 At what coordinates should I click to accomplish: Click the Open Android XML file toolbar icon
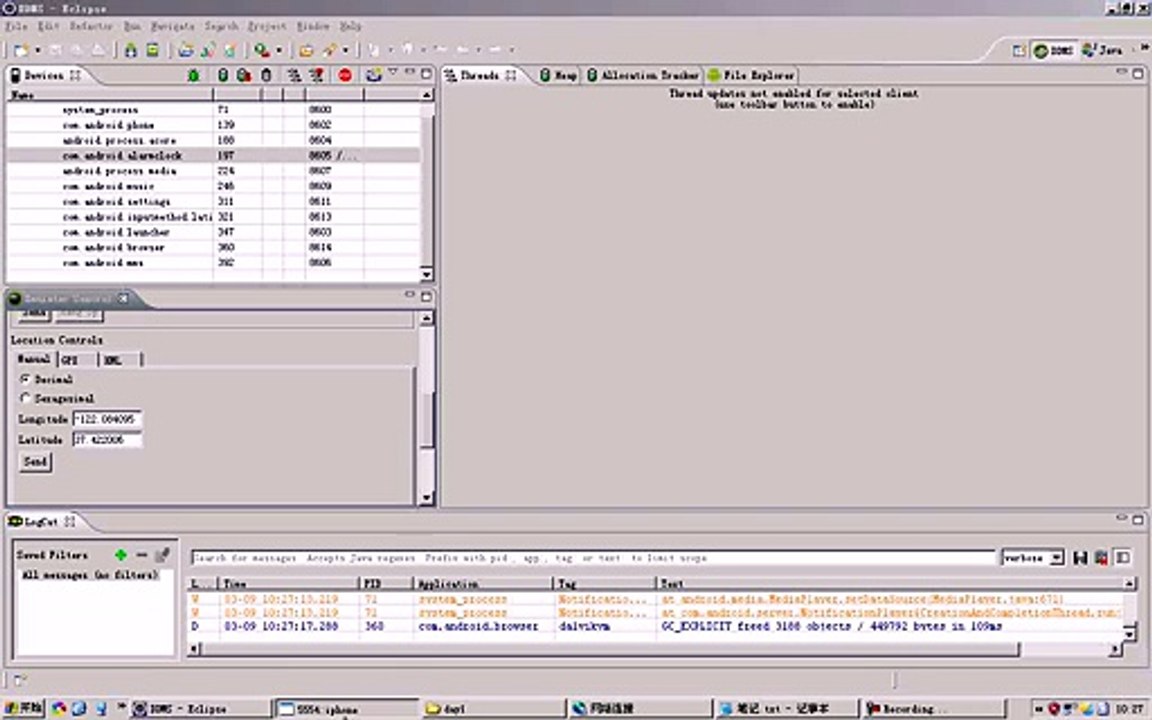tap(186, 50)
